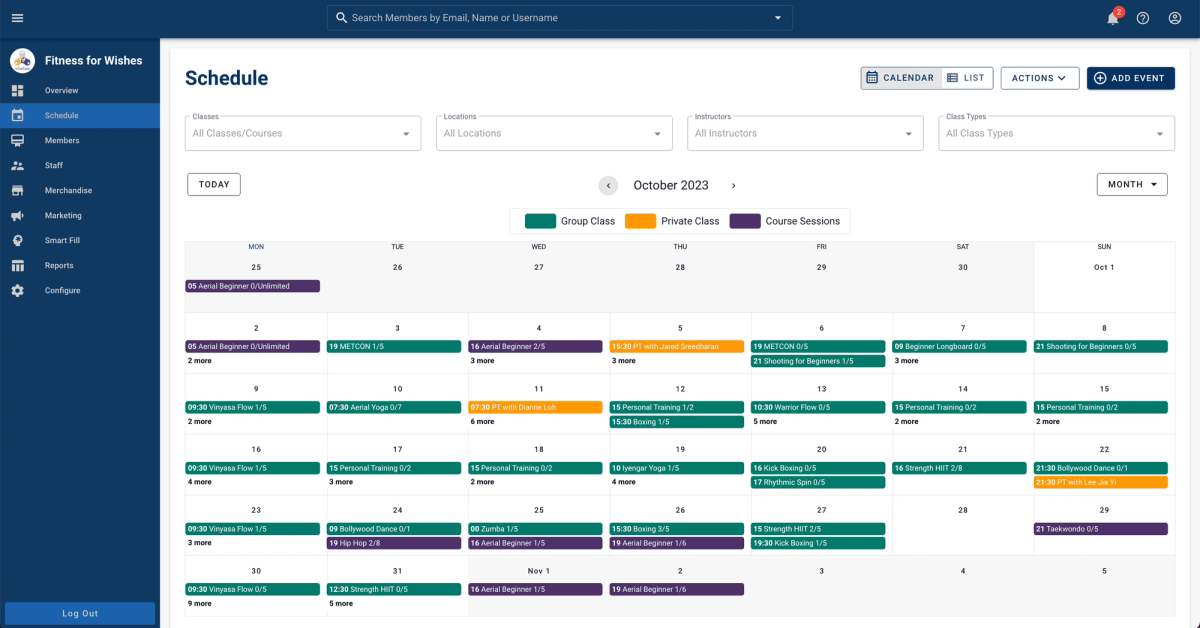Open Configure using the gear icon
The height and width of the screenshot is (628, 1200).
coord(17,290)
